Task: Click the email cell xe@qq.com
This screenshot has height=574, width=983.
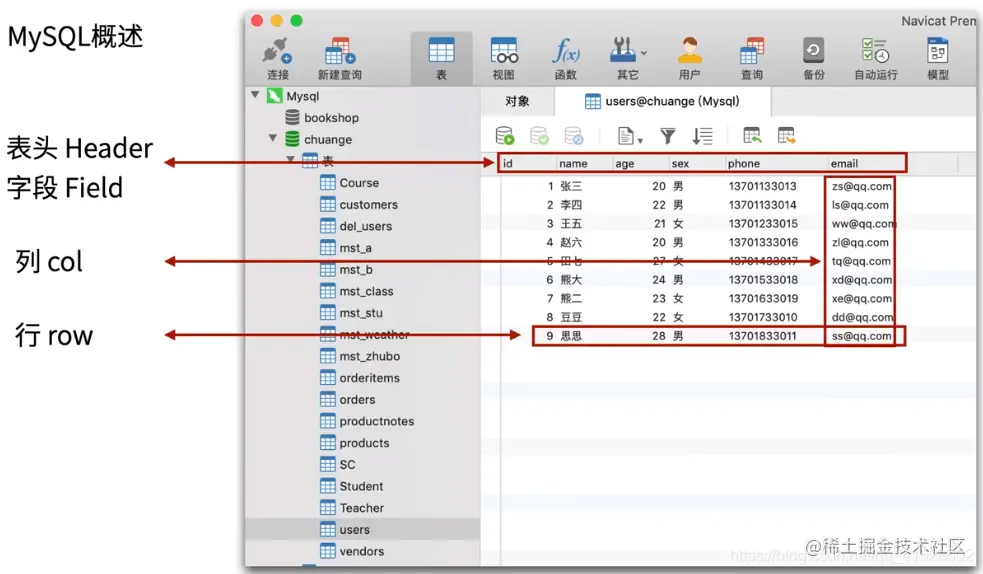Action: (x=861, y=298)
